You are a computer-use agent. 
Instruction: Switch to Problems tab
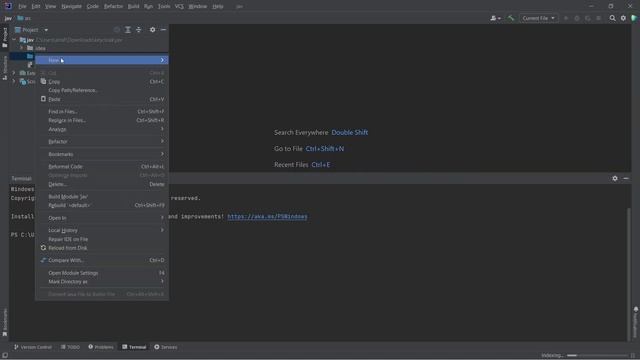(x=101, y=347)
